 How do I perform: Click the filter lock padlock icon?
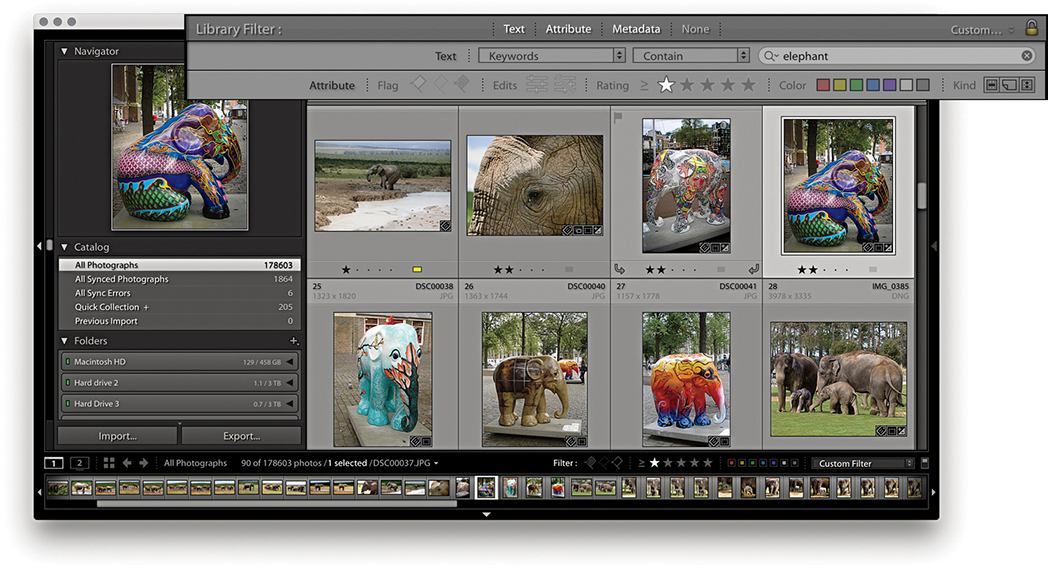point(1032,29)
